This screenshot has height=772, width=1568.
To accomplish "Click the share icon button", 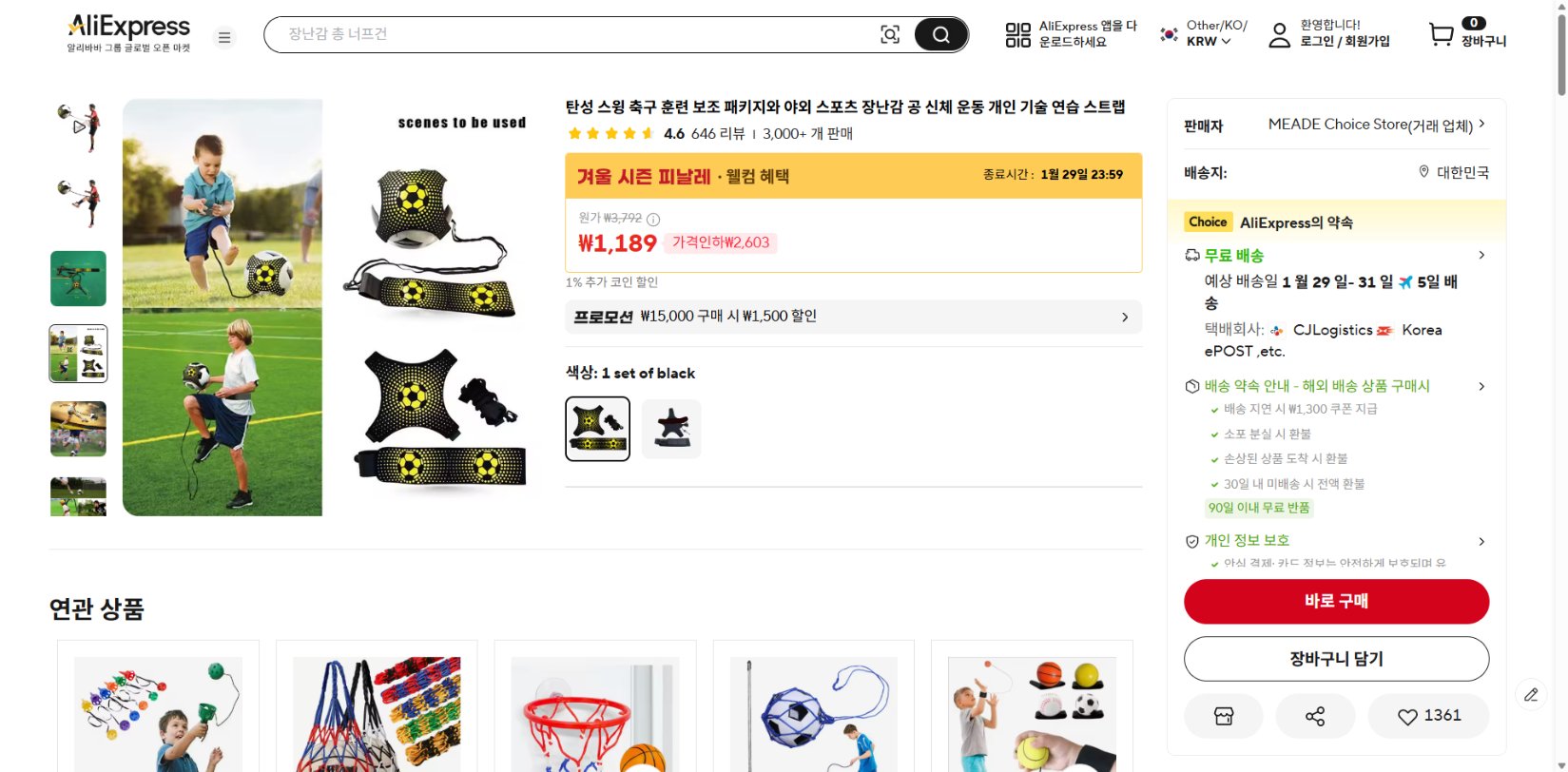I will (1315, 717).
